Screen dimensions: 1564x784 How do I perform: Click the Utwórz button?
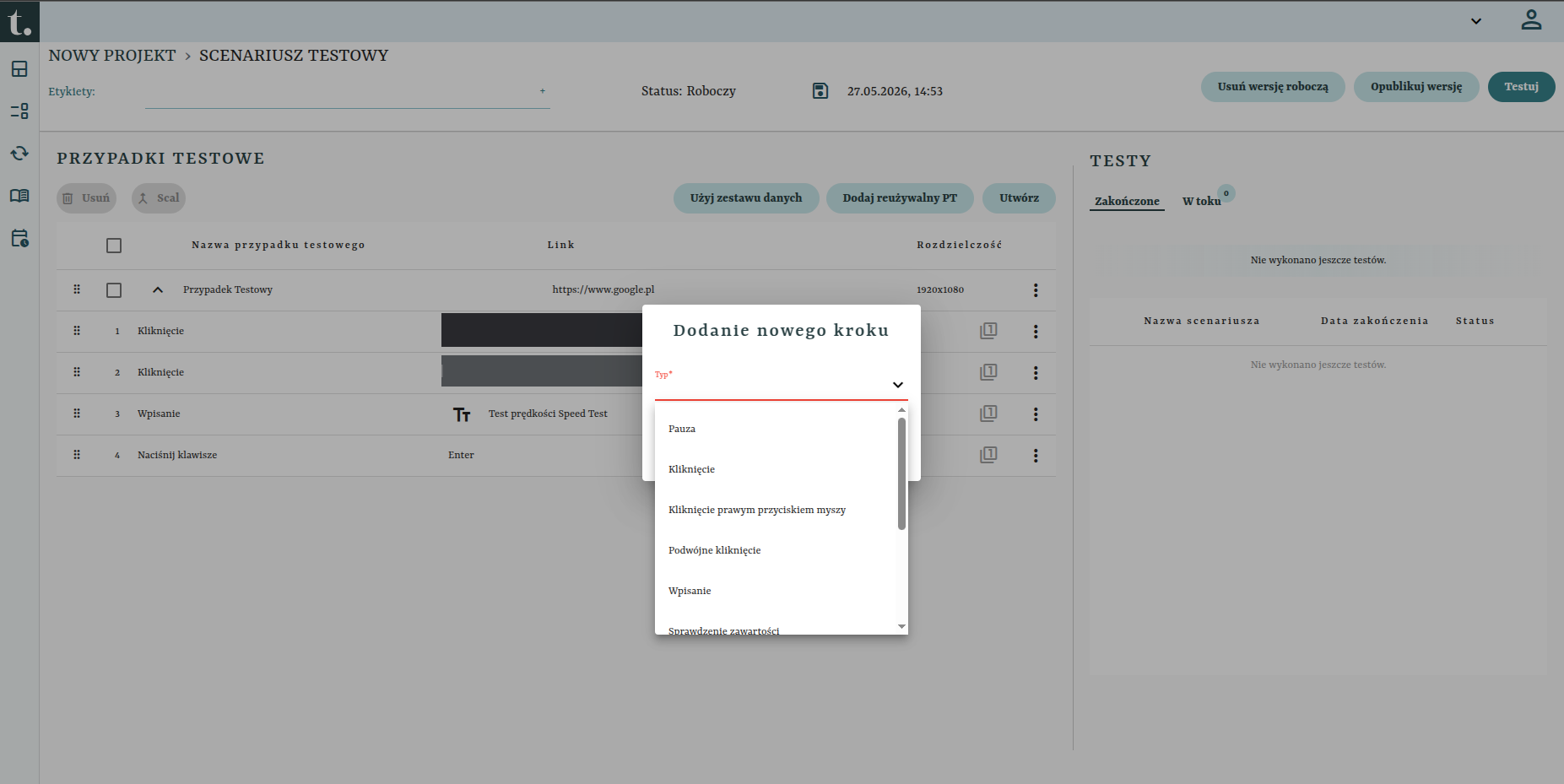coord(1019,198)
